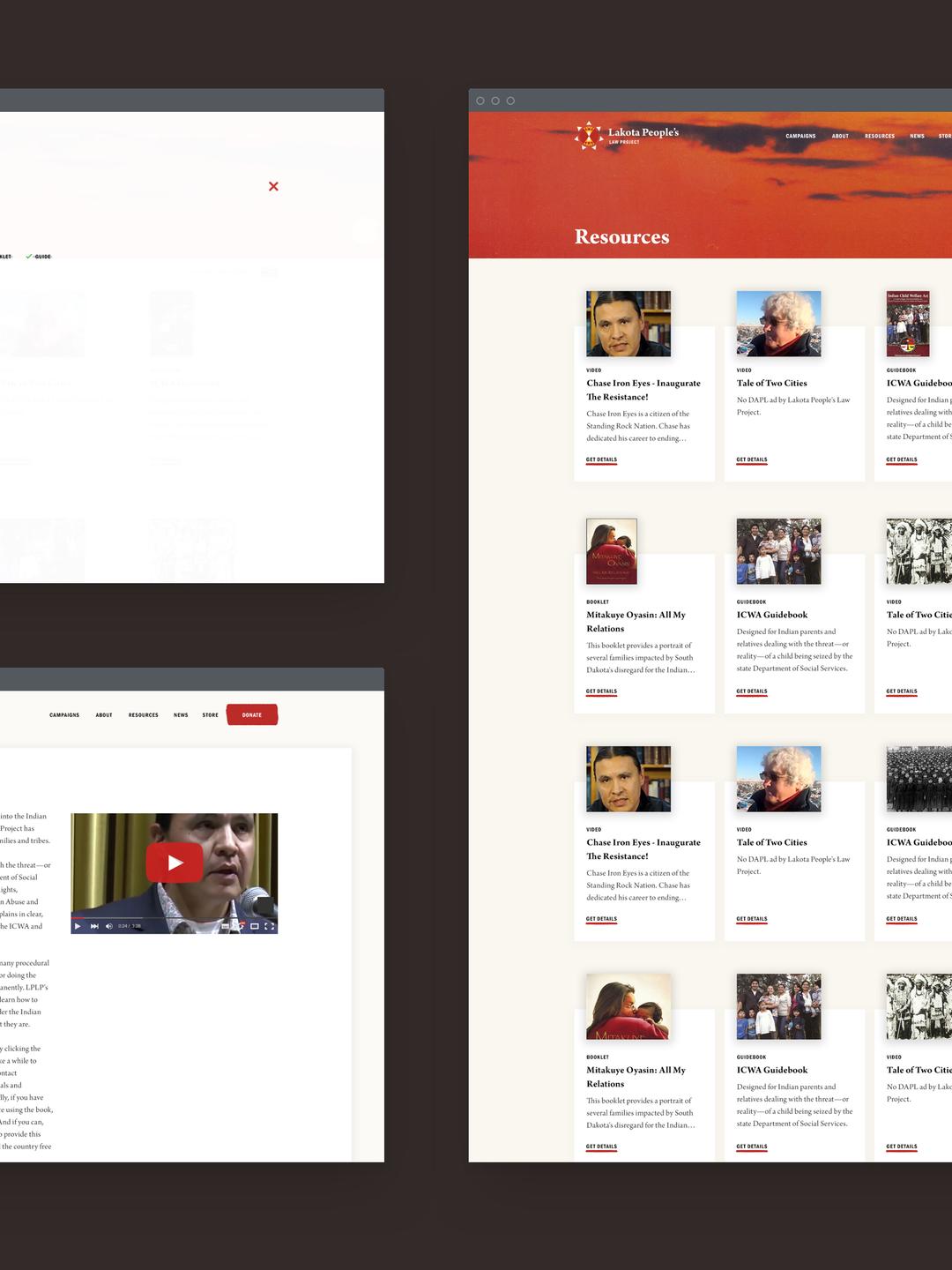The image size is (952, 1270).
Task: Enter fullscreen using the video fullscreen icon
Action: pos(269,926)
